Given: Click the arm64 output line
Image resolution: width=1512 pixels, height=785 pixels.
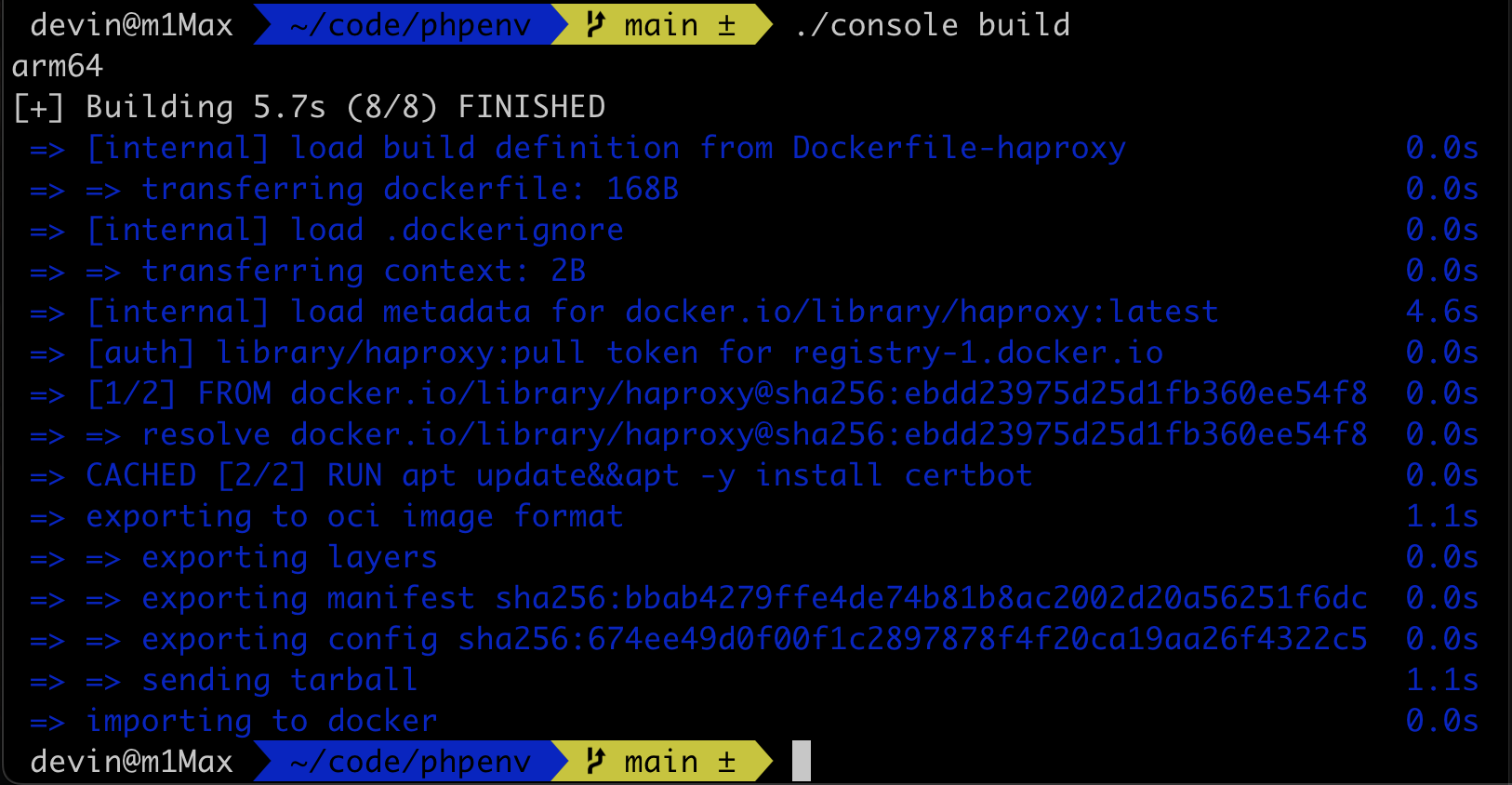Looking at the screenshot, I should click(58, 66).
